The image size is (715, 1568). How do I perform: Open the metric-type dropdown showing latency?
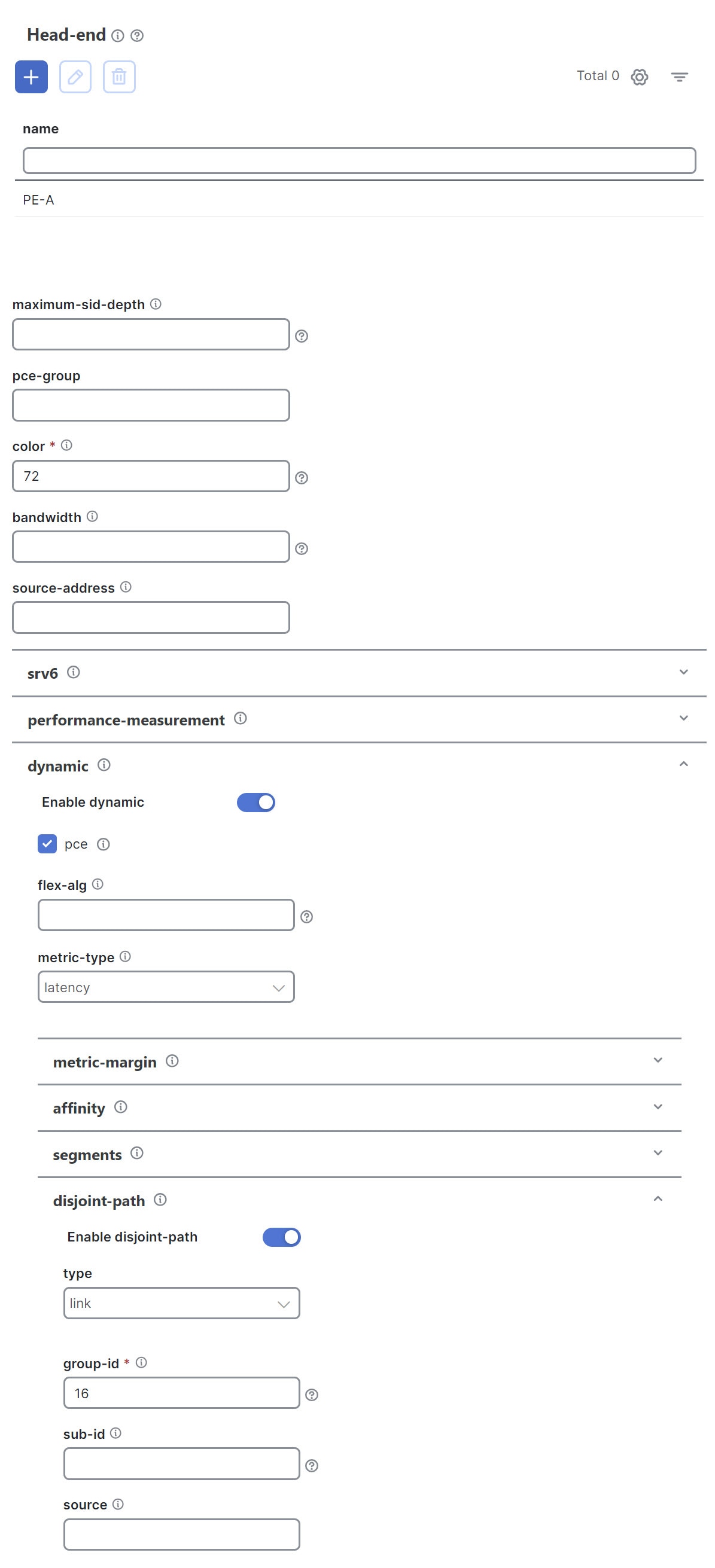pyautogui.click(x=165, y=987)
